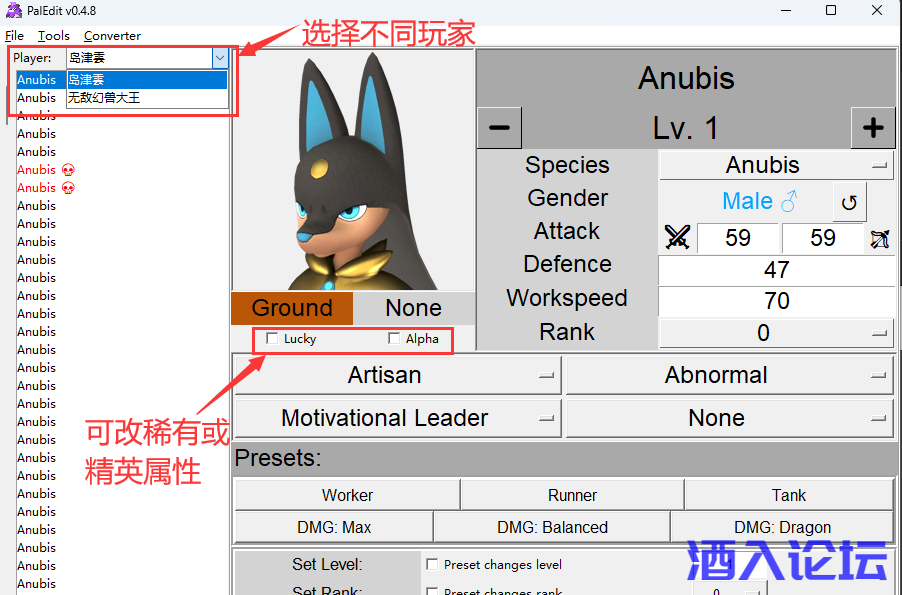This screenshot has width=902, height=595.
Task: Apply the Runner preset
Action: click(x=572, y=495)
